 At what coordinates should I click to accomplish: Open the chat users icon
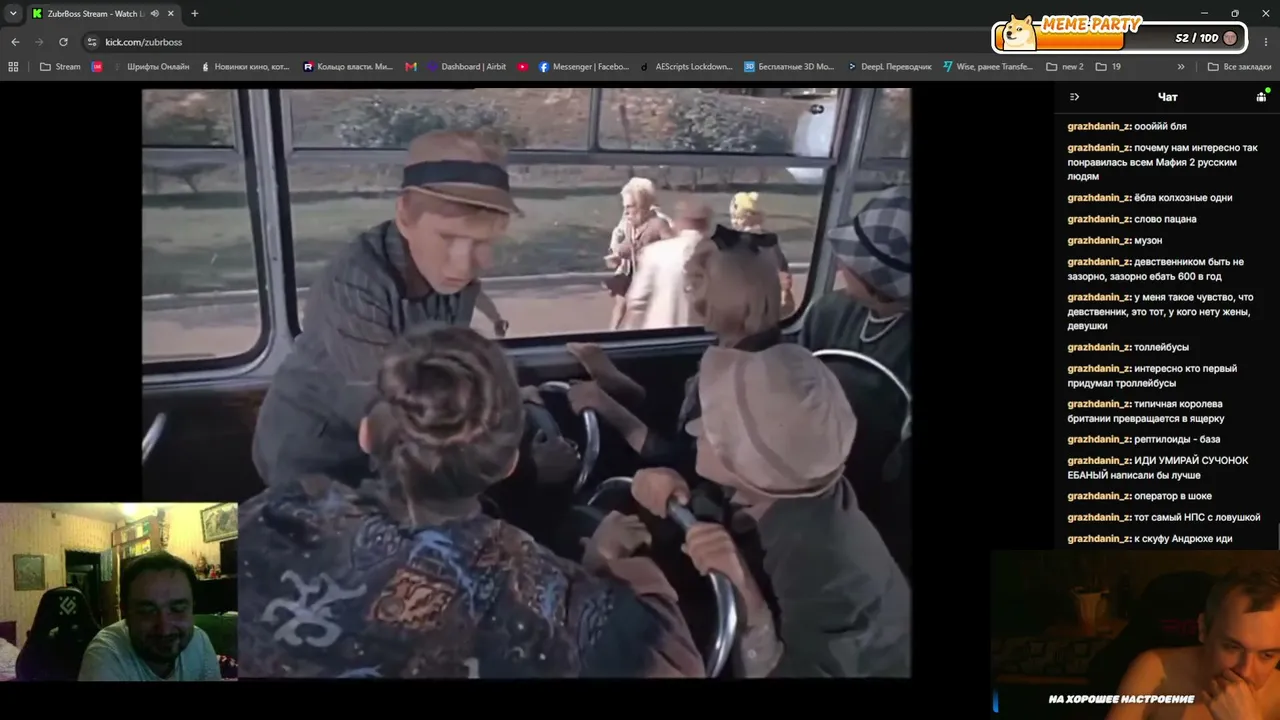pos(1262,96)
